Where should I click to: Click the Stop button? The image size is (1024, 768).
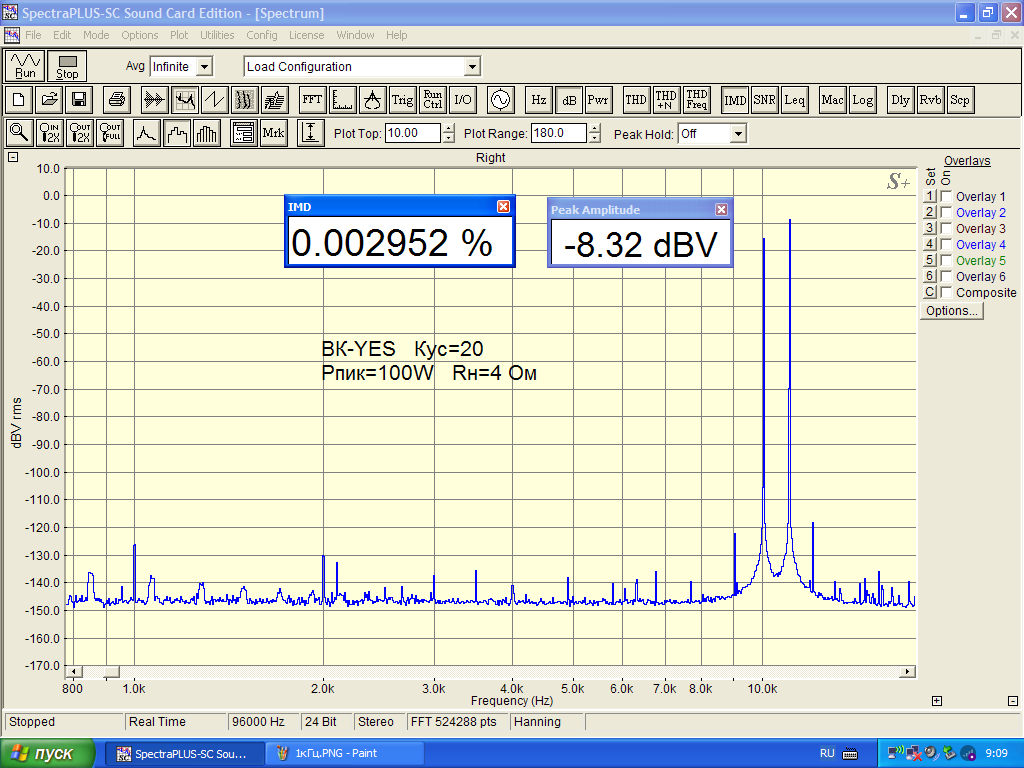67,66
